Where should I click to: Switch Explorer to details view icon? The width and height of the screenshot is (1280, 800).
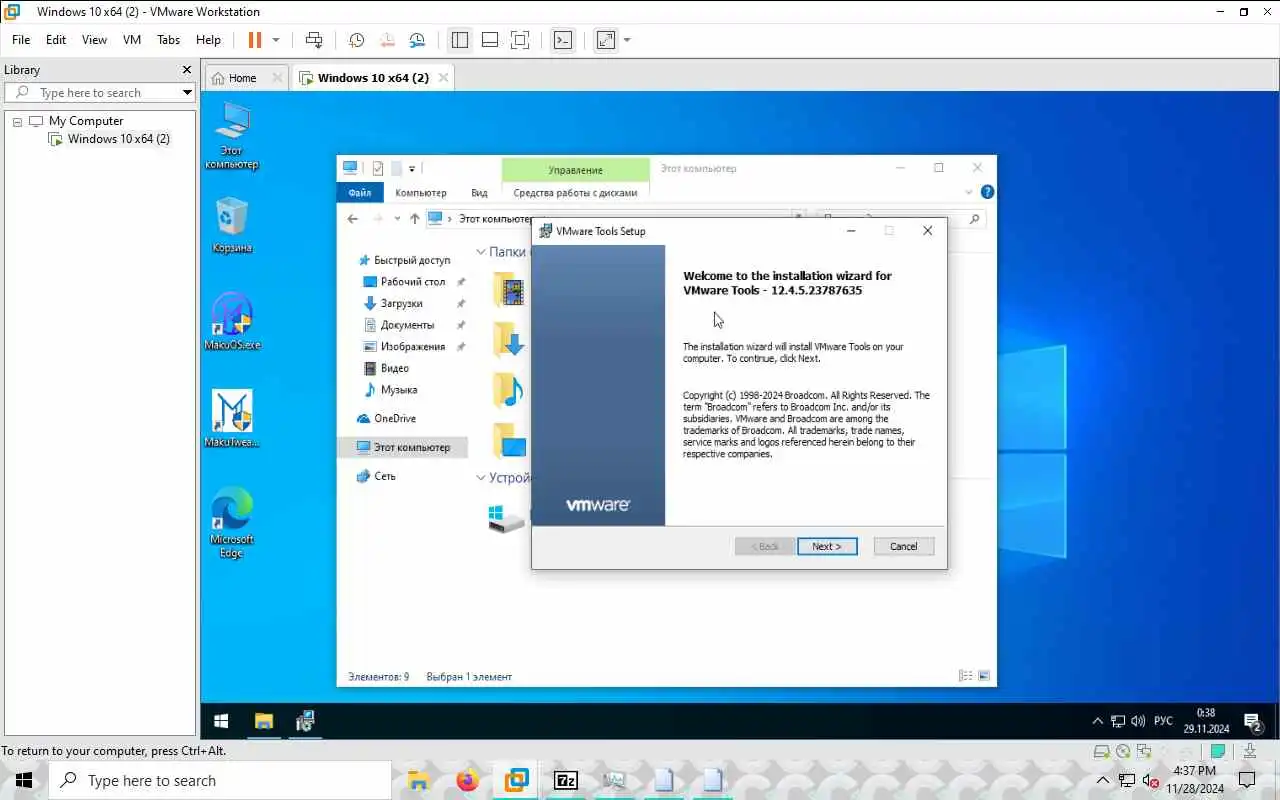pyautogui.click(x=965, y=676)
